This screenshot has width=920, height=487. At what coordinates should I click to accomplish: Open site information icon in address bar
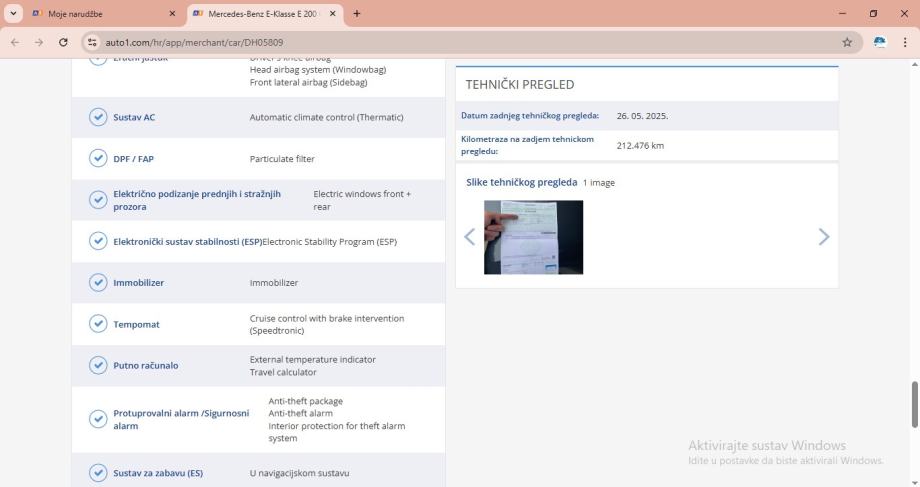coord(92,42)
